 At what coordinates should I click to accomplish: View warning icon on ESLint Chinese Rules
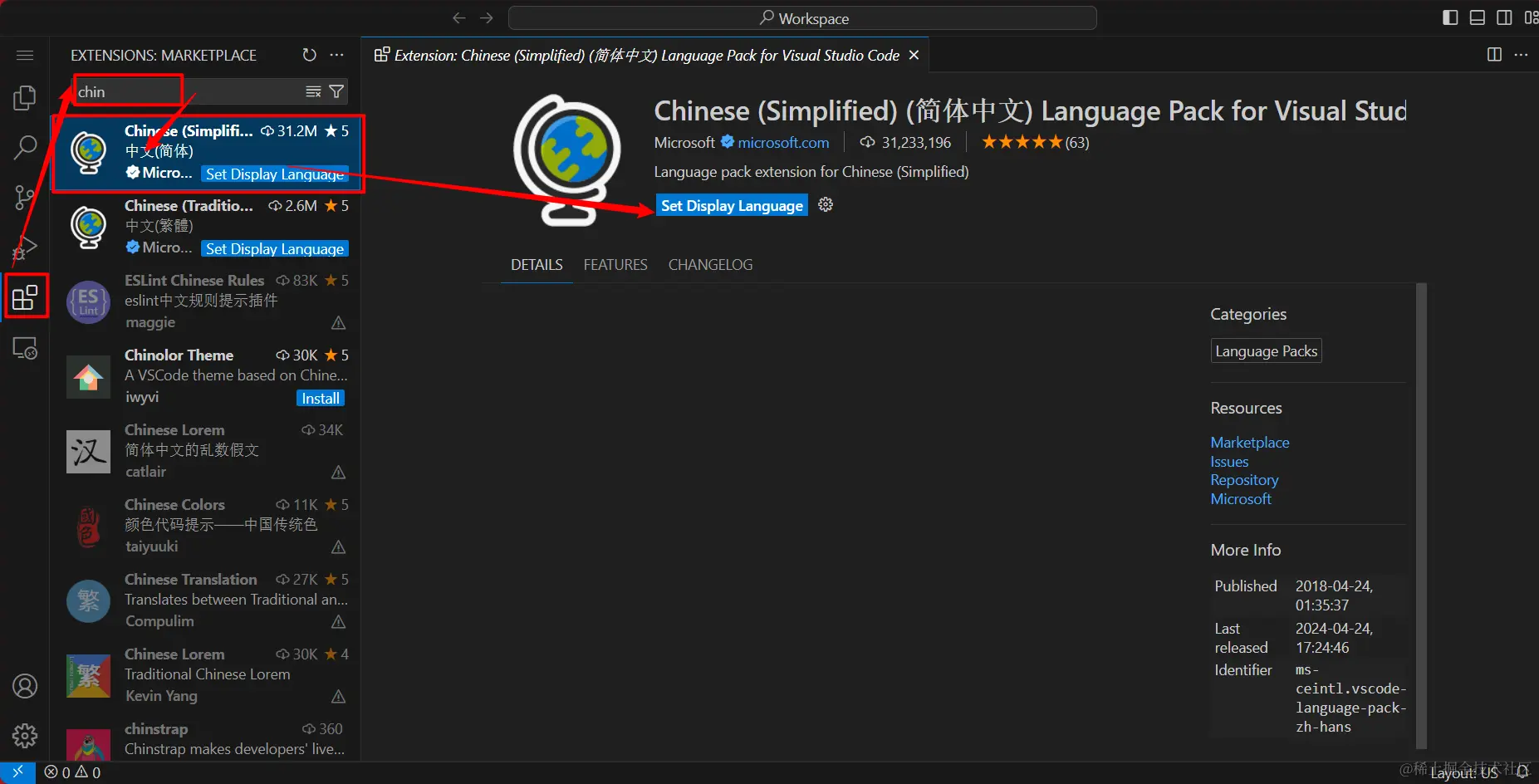[338, 322]
